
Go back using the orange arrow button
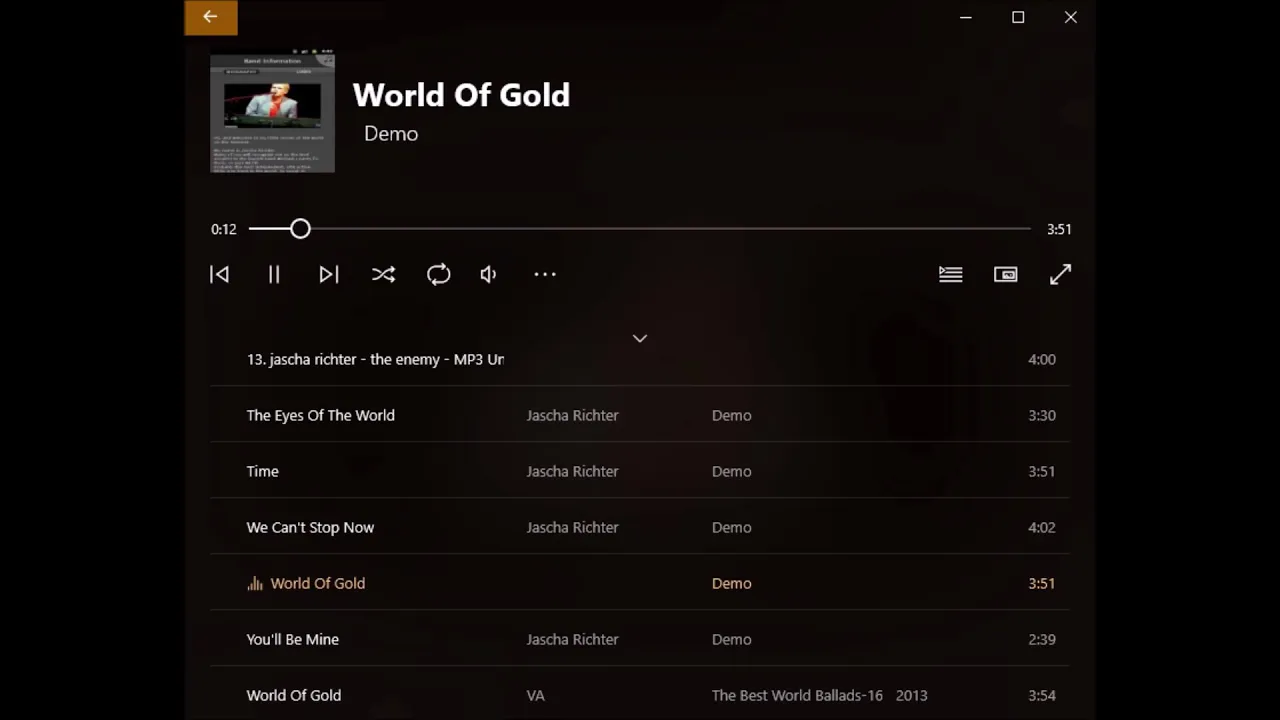coord(211,17)
